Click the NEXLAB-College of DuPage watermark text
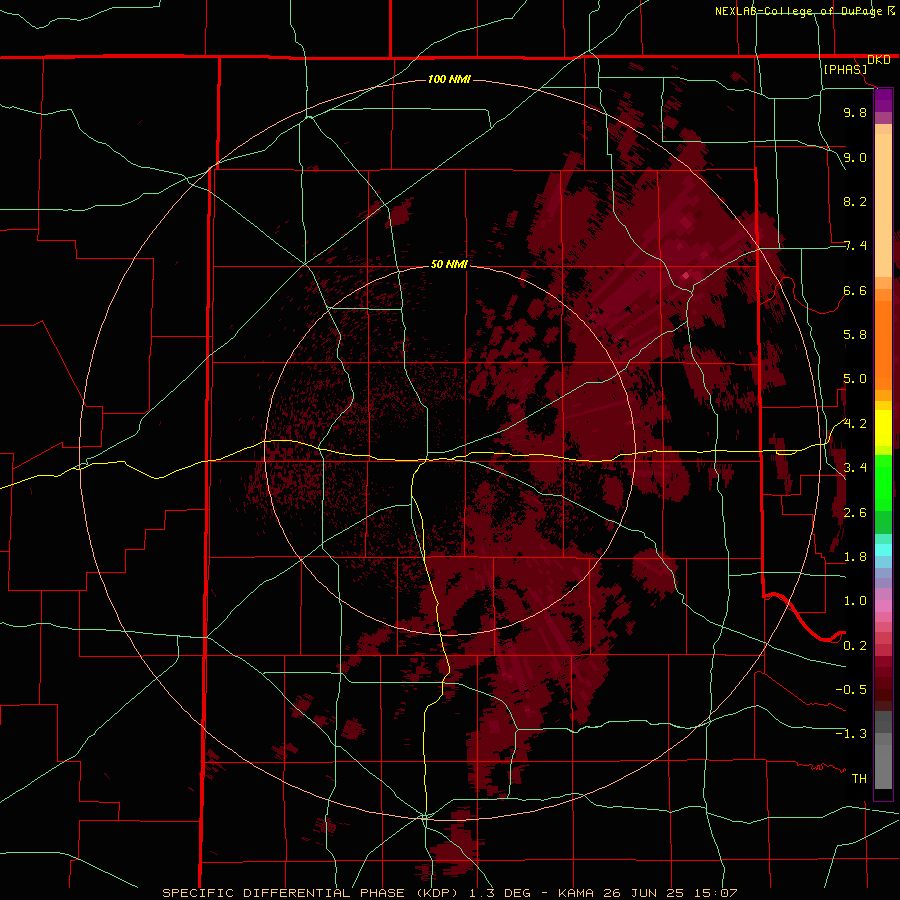 pyautogui.click(x=799, y=11)
